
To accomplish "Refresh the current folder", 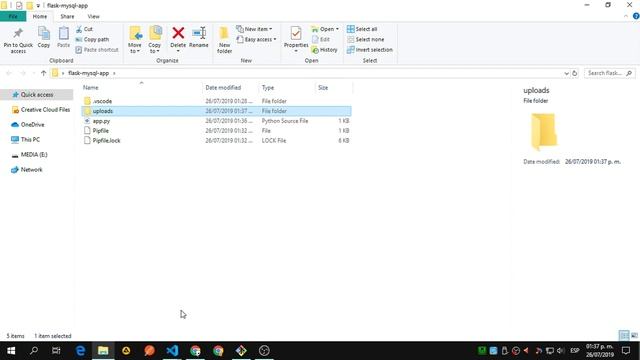I will tap(575, 73).
